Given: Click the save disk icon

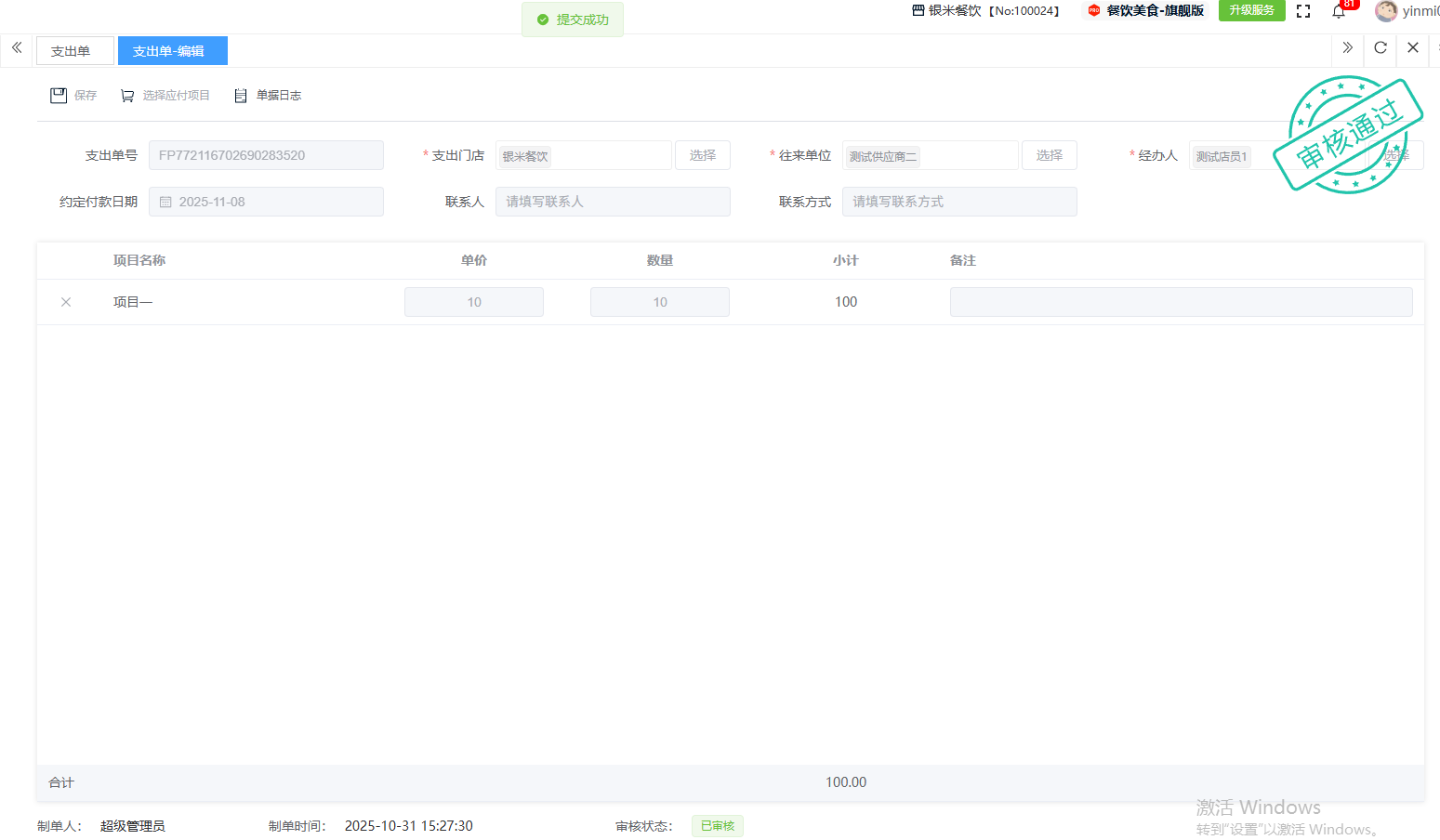Looking at the screenshot, I should (59, 96).
